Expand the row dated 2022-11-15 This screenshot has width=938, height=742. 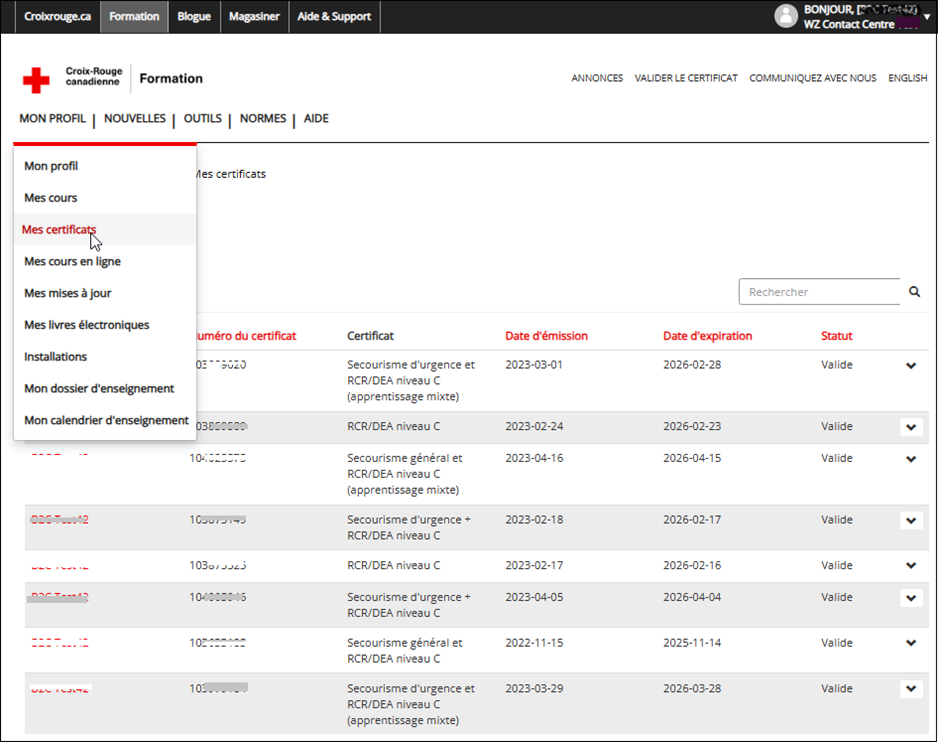coord(911,643)
